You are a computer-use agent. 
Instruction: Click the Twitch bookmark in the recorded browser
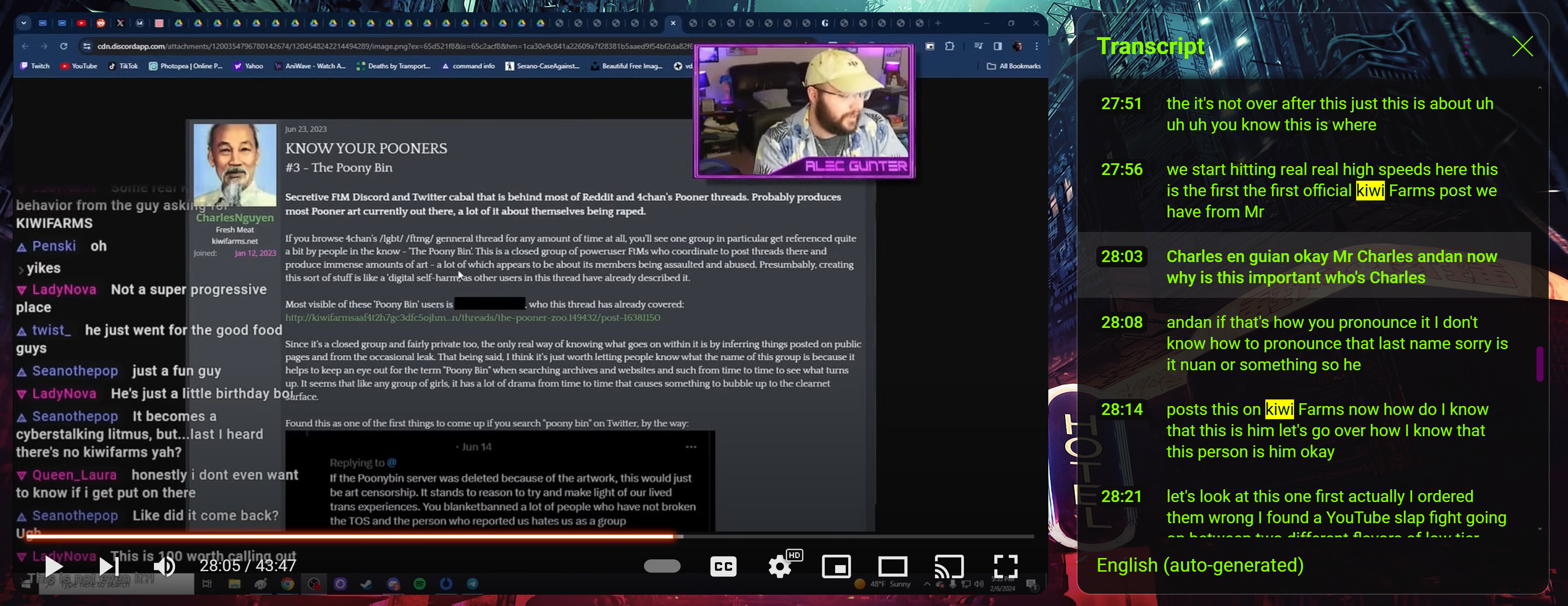click(35, 66)
